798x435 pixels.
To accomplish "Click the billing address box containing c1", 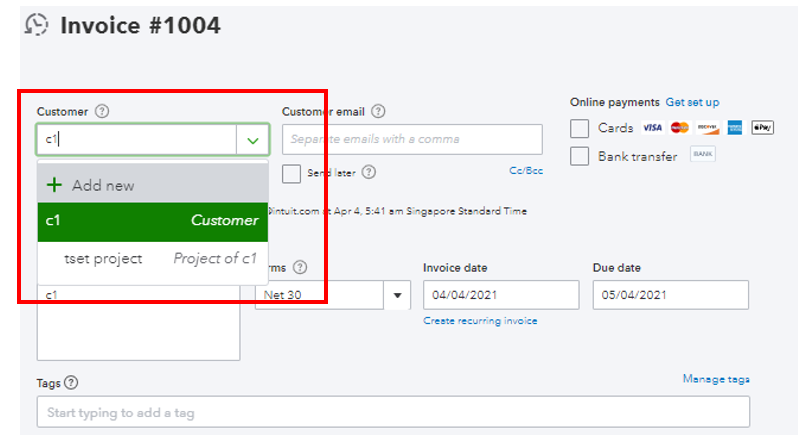I will 138,323.
